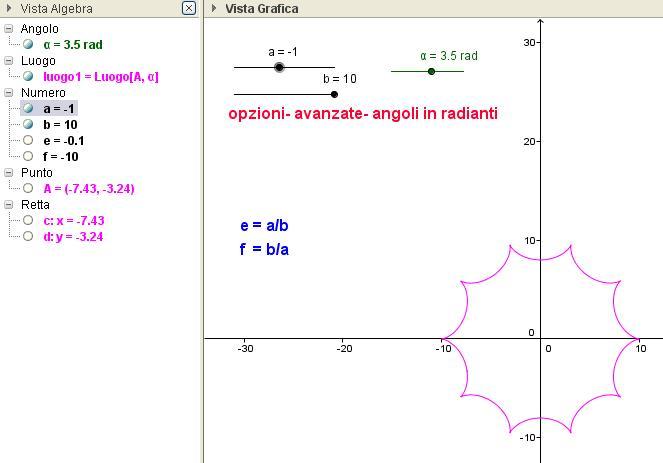The width and height of the screenshot is (663, 463).
Task: Select line c: x = -7.43 entry
Action: coord(74,221)
